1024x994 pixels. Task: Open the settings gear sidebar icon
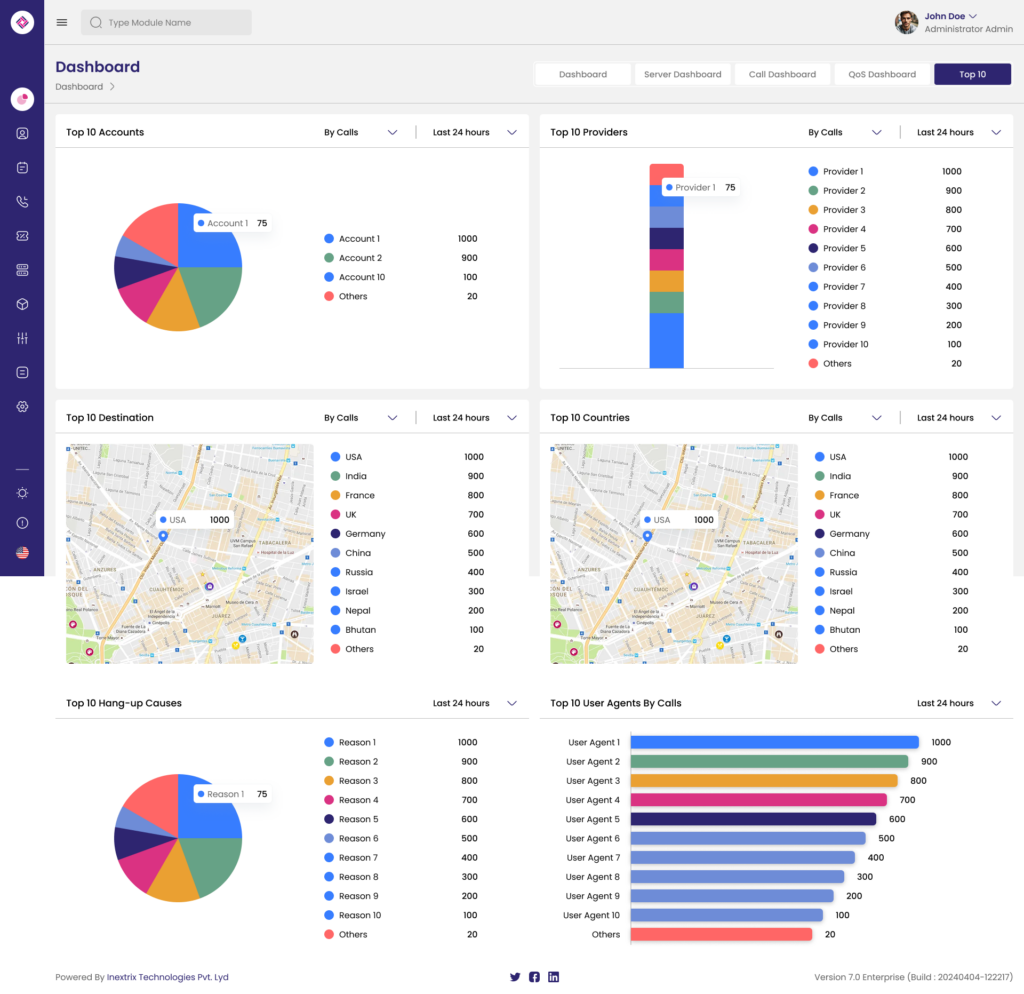22,407
